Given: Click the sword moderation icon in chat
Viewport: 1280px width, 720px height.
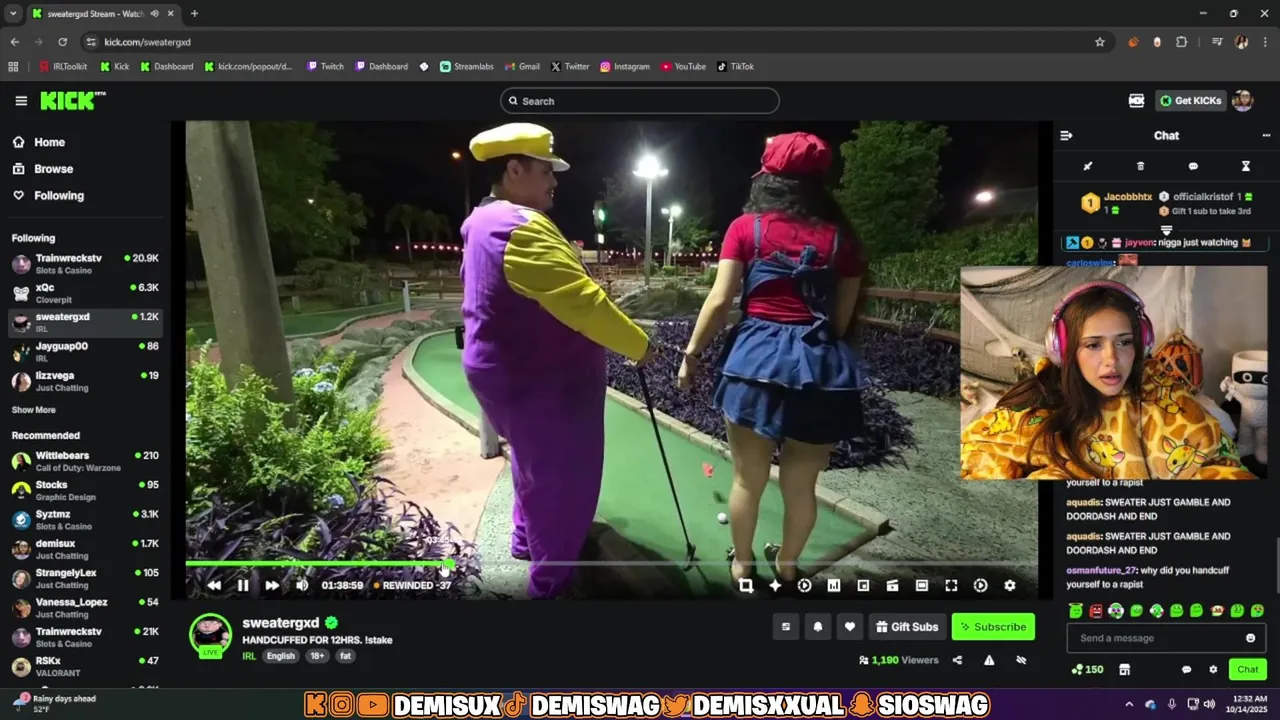Looking at the screenshot, I should (x=1088, y=166).
